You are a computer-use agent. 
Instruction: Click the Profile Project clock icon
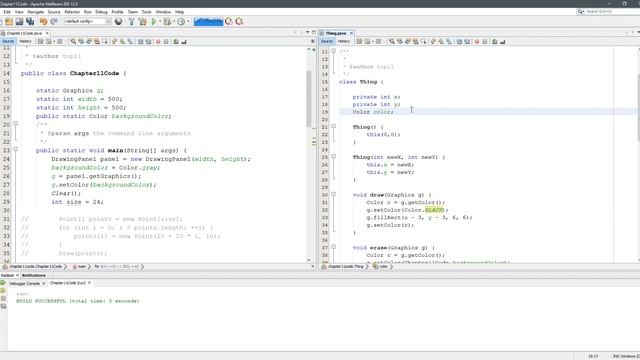pos(181,22)
